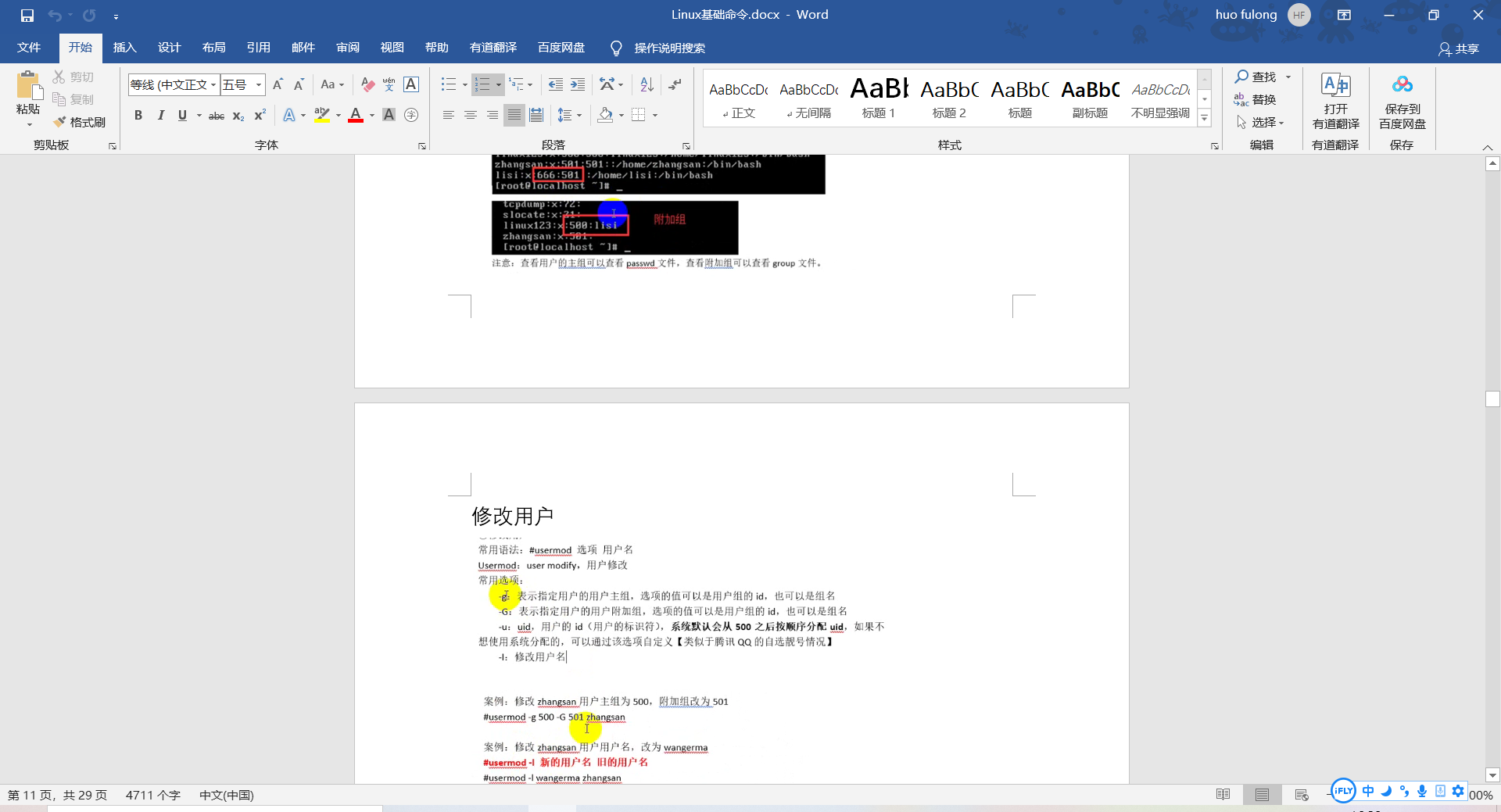
Task: Switch to the 插入 ribbon tab
Action: point(124,48)
